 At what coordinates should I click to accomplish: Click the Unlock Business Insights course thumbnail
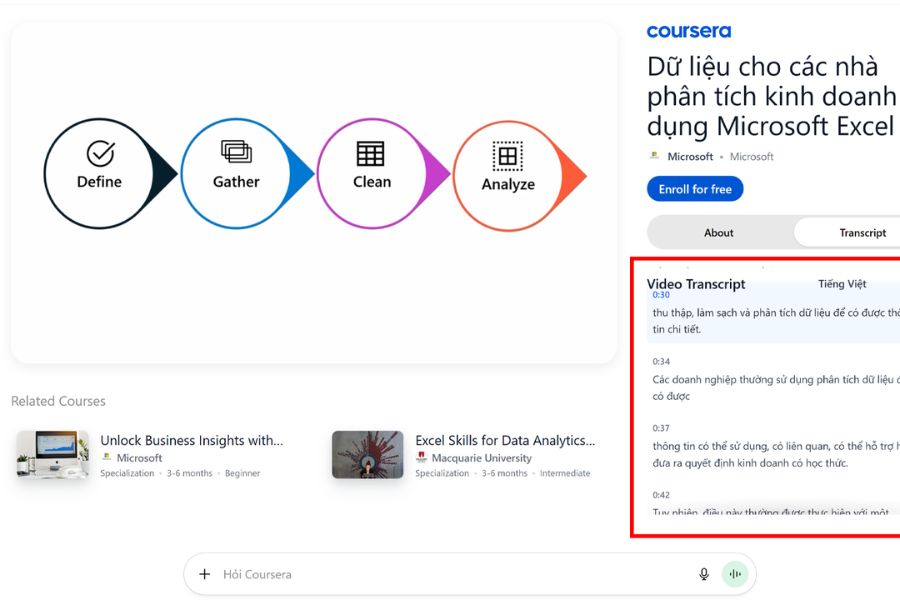(53, 454)
